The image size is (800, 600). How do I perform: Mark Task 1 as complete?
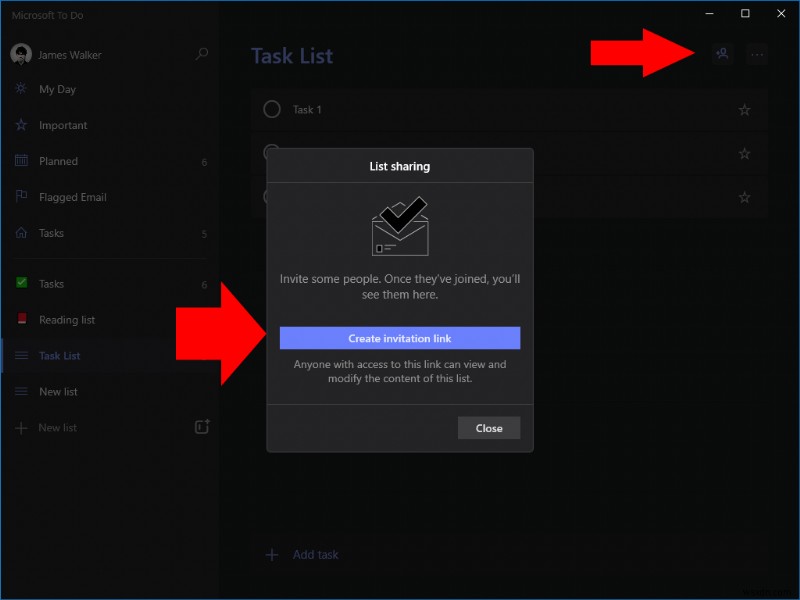[x=270, y=110]
